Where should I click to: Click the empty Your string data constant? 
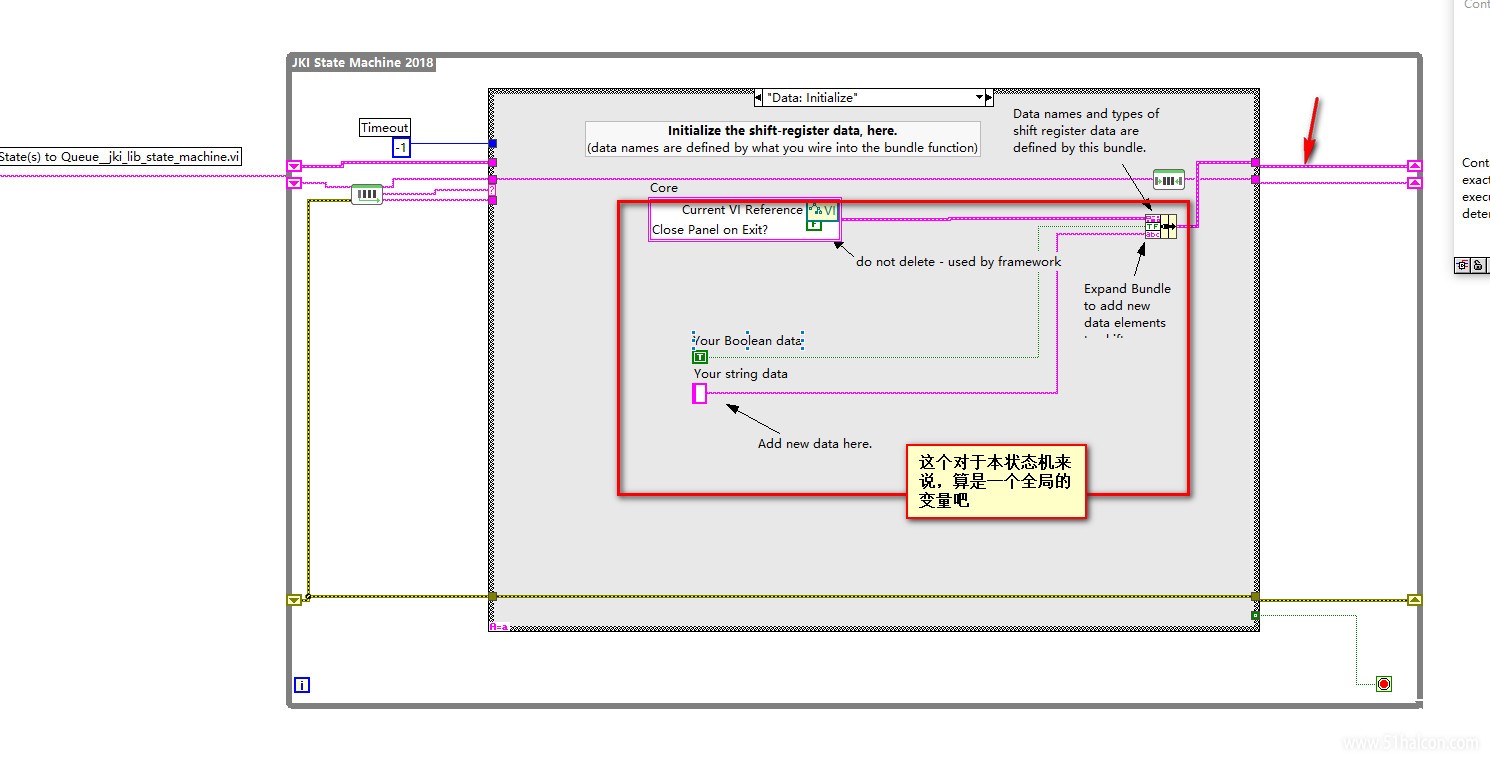[x=700, y=394]
